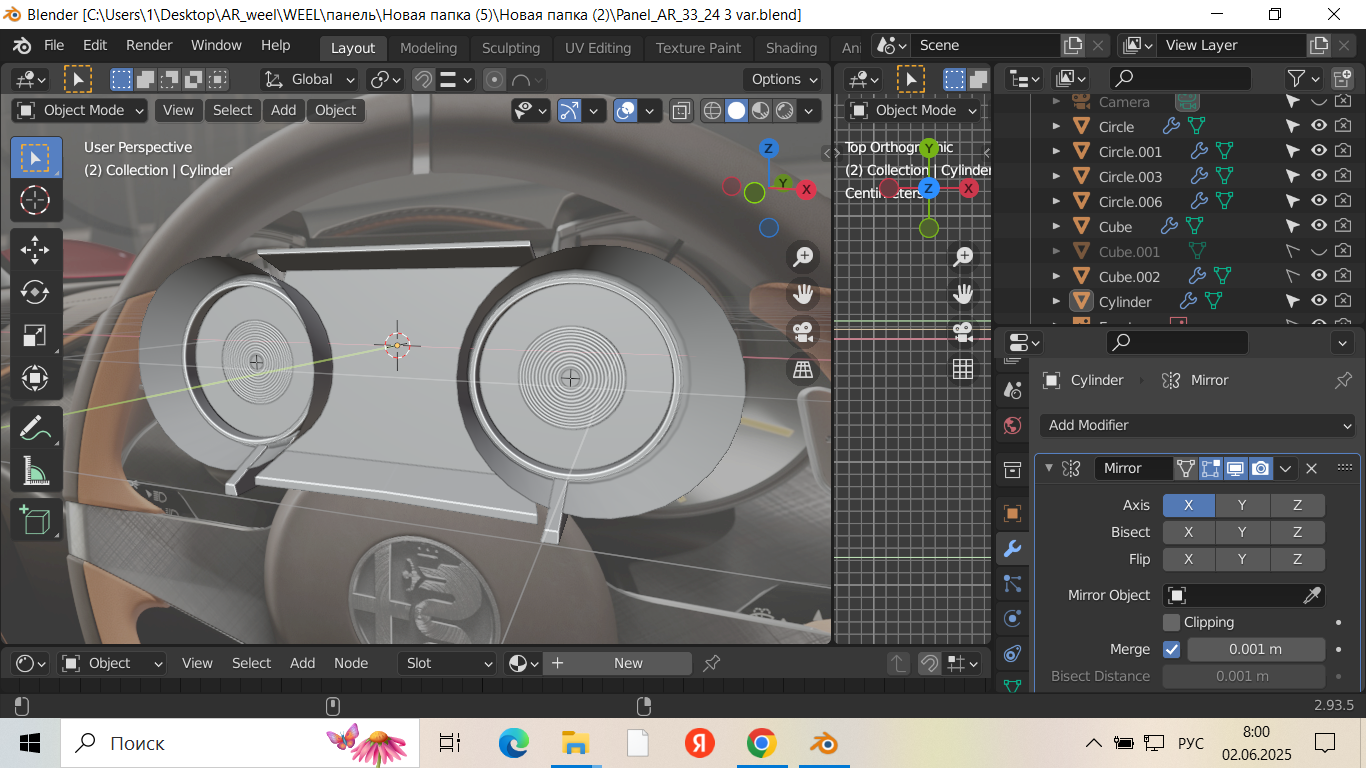The width and height of the screenshot is (1366, 768).
Task: Select the Rotate tool in left toolbar
Action: (x=35, y=292)
